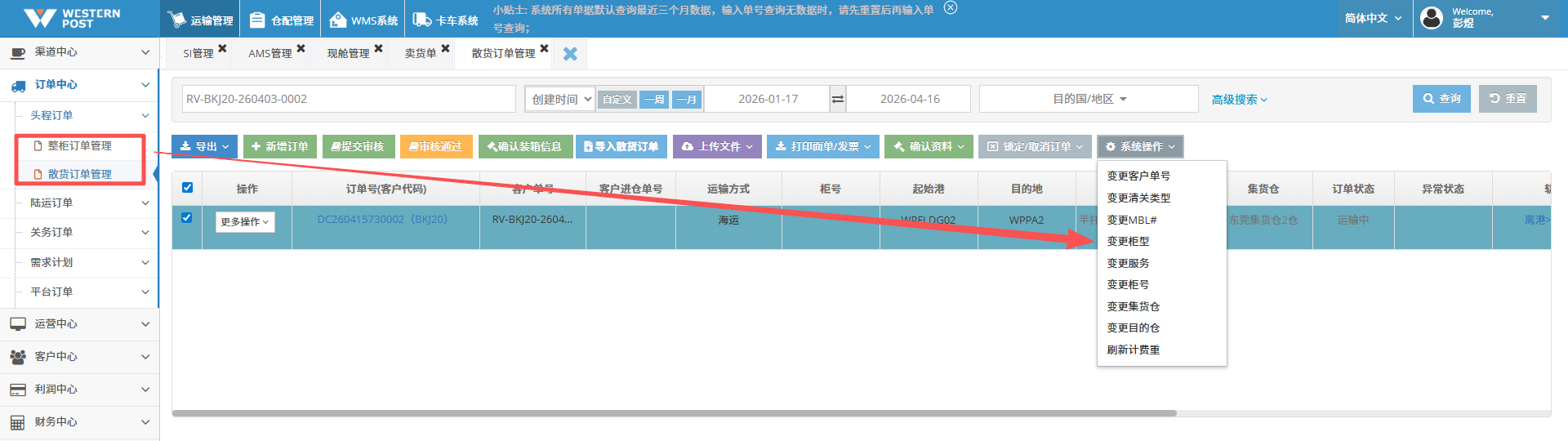Expand the 更多操作 row dropdown
The height and width of the screenshot is (441, 1568).
pos(245,221)
